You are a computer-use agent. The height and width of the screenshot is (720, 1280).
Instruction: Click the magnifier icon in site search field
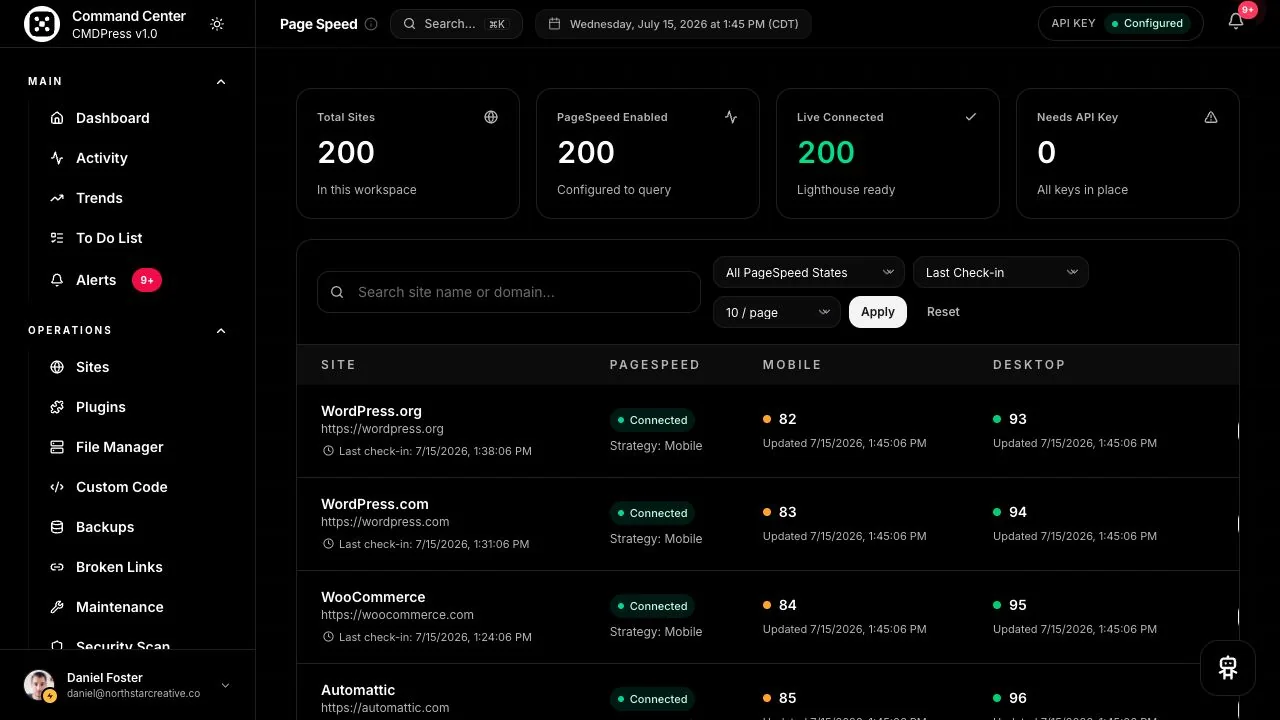click(x=337, y=292)
